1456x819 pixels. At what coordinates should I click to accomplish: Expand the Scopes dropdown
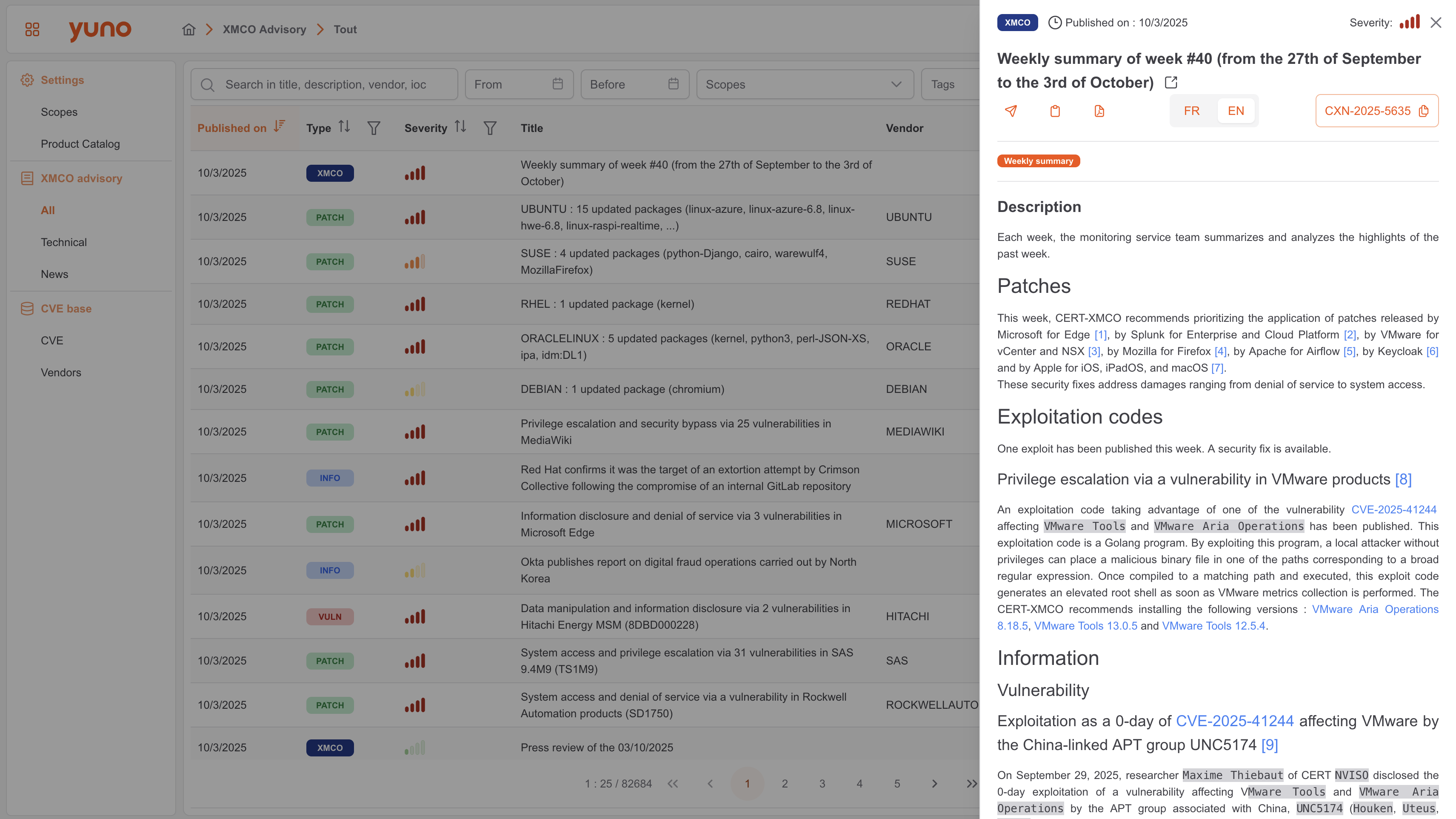(804, 84)
